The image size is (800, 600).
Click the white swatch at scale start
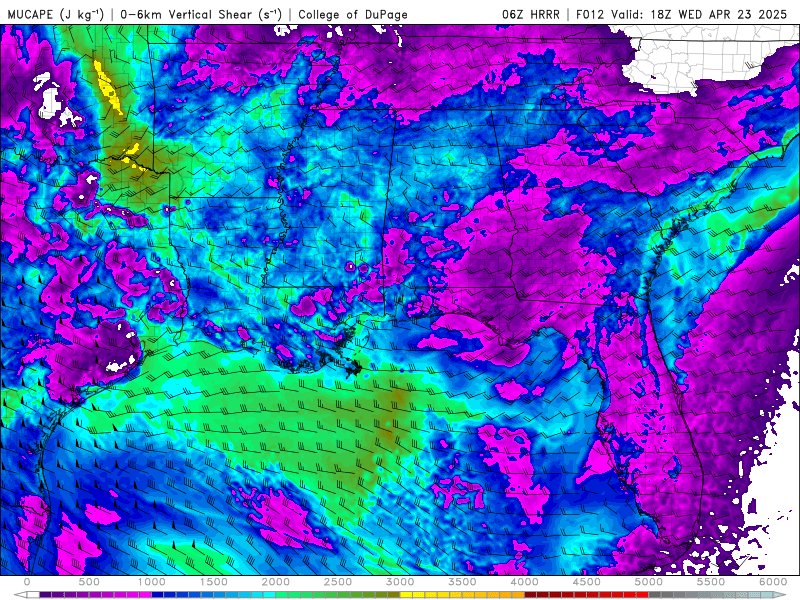coord(33,595)
